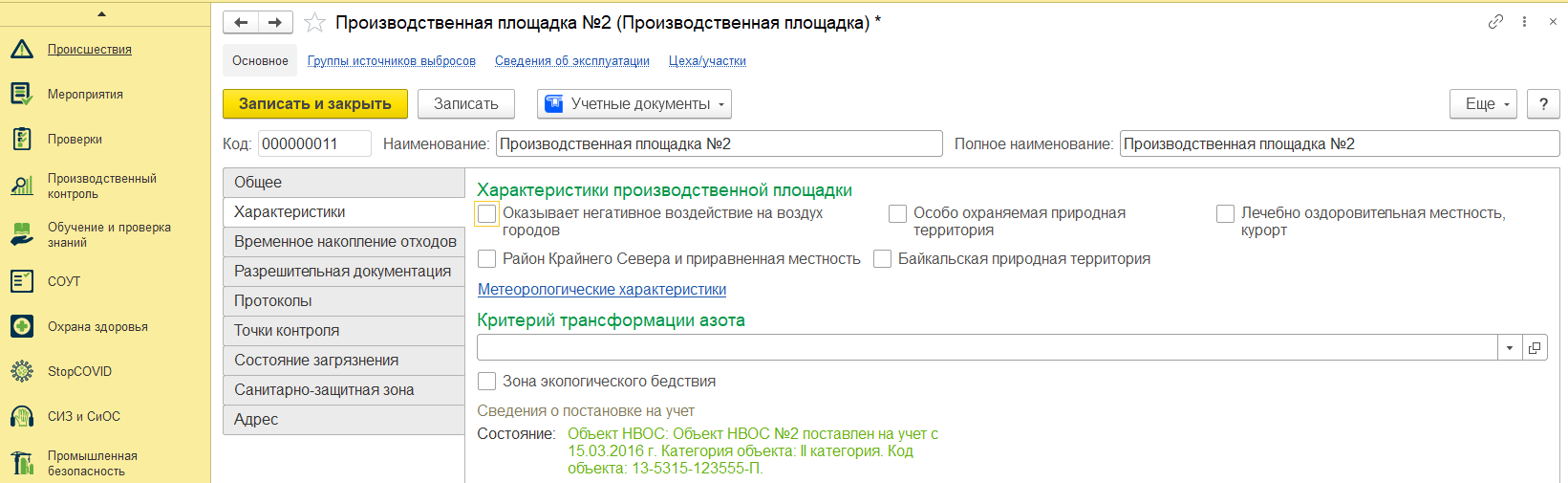Expand Критерий трансформации азота dropdown arrow
The image size is (1568, 483).
[1510, 347]
